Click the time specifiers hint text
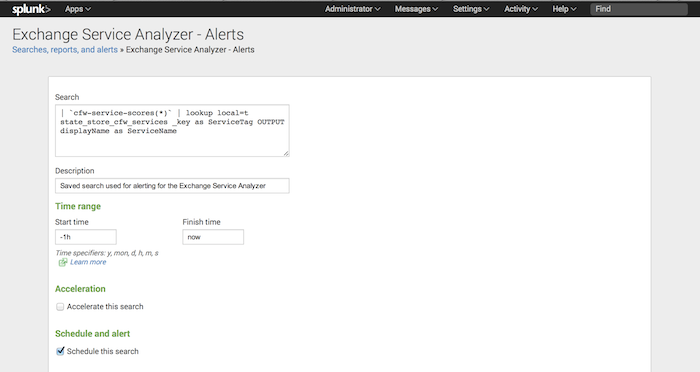Image resolution: width=700 pixels, height=372 pixels. pos(107,253)
